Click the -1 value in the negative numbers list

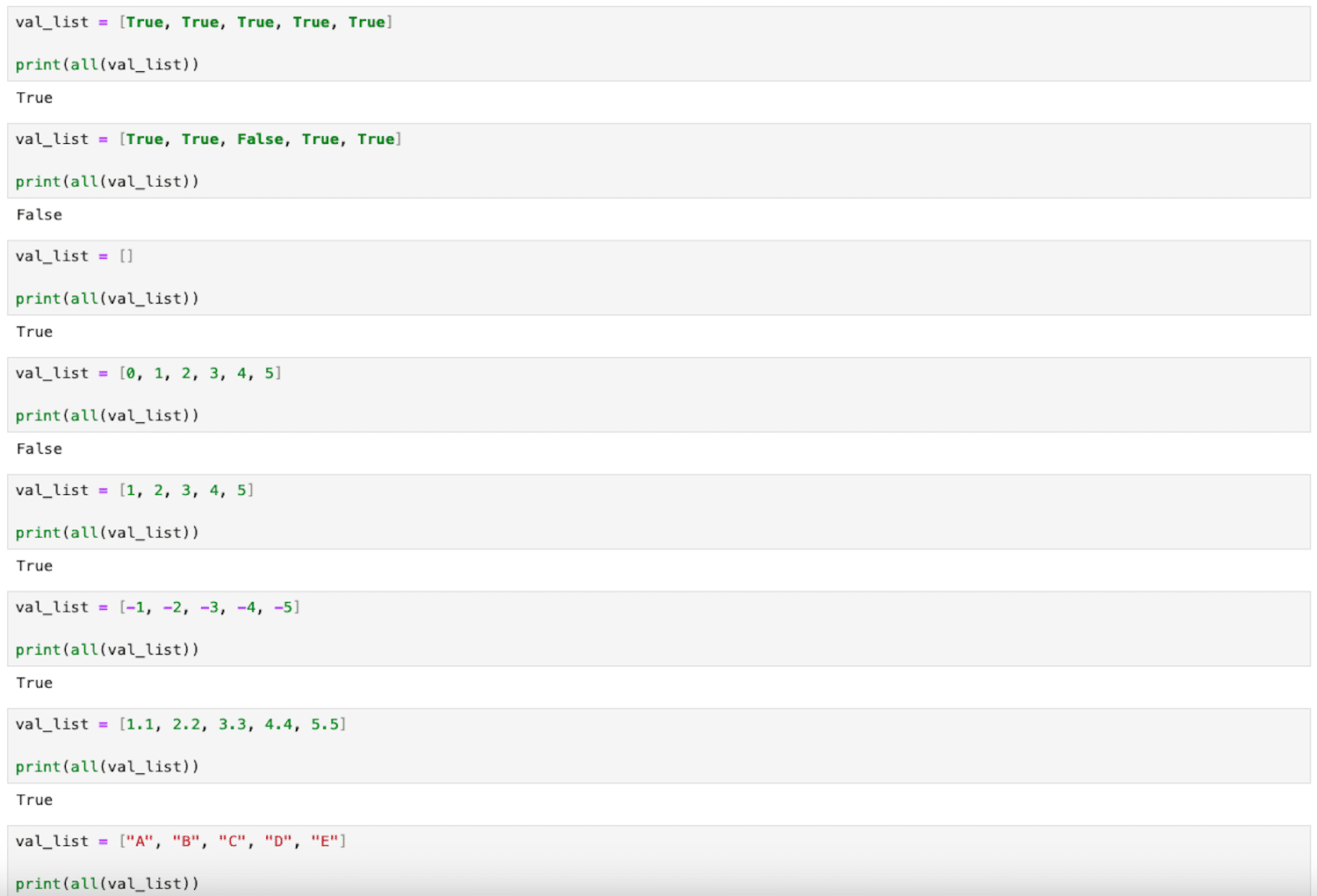click(136, 606)
